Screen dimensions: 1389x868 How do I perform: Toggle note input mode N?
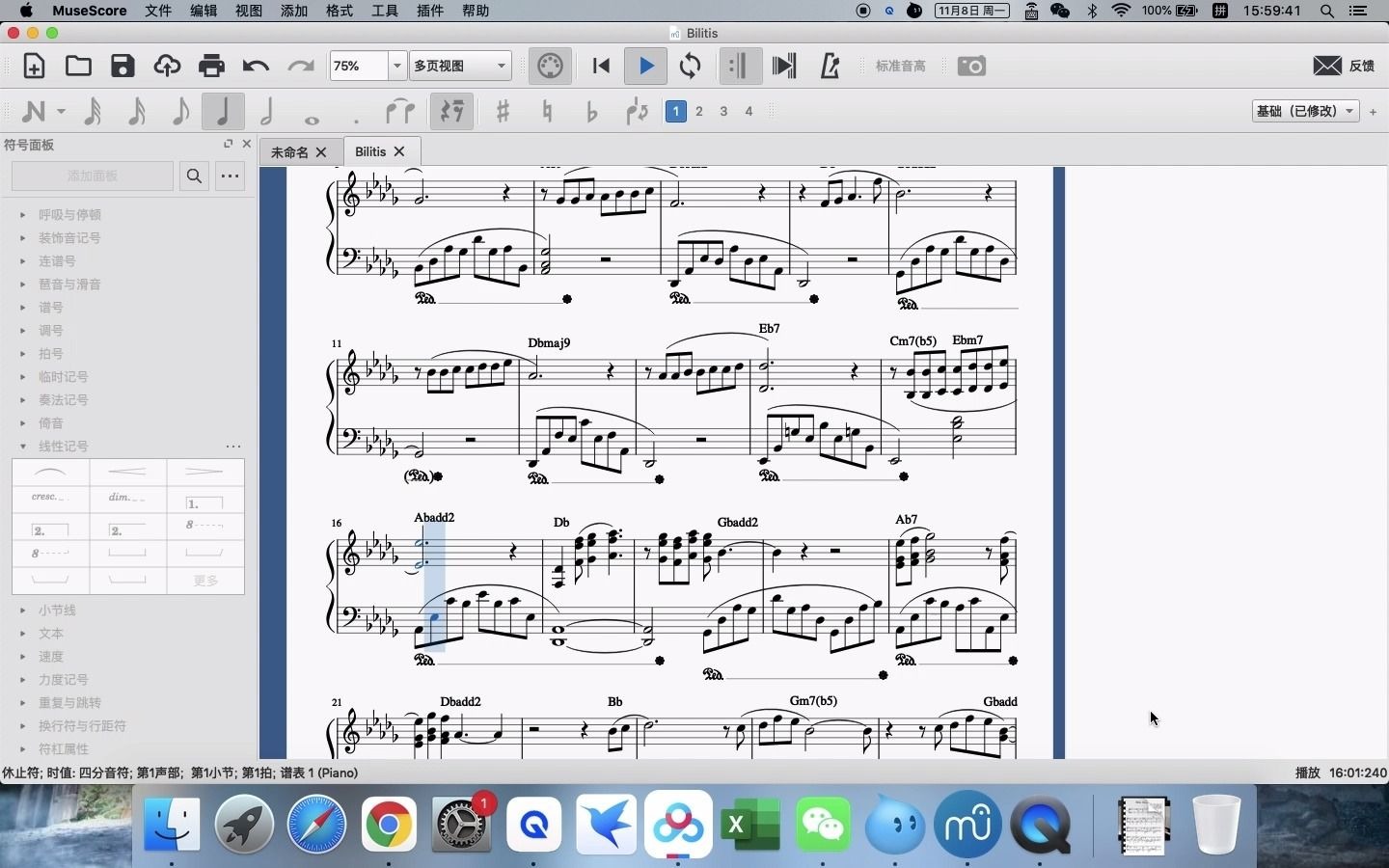[x=33, y=111]
